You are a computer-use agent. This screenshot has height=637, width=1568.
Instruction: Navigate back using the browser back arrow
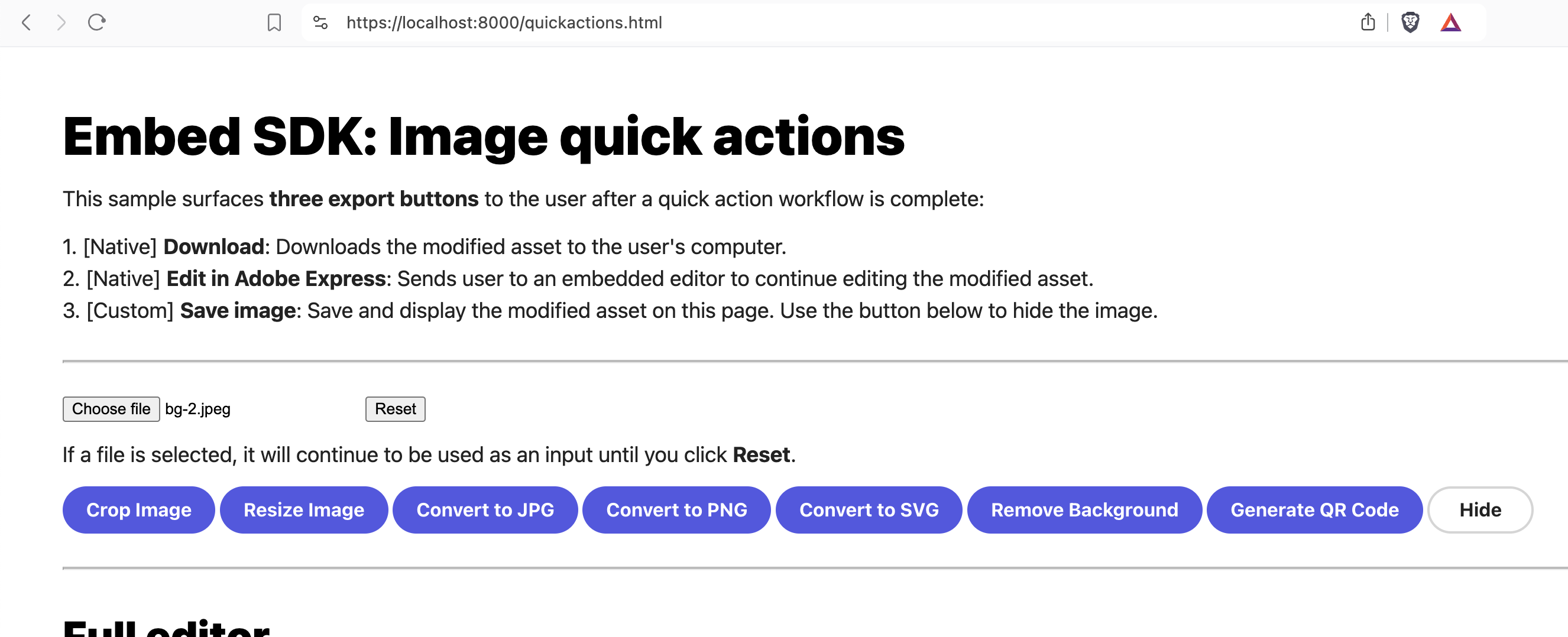click(x=25, y=23)
